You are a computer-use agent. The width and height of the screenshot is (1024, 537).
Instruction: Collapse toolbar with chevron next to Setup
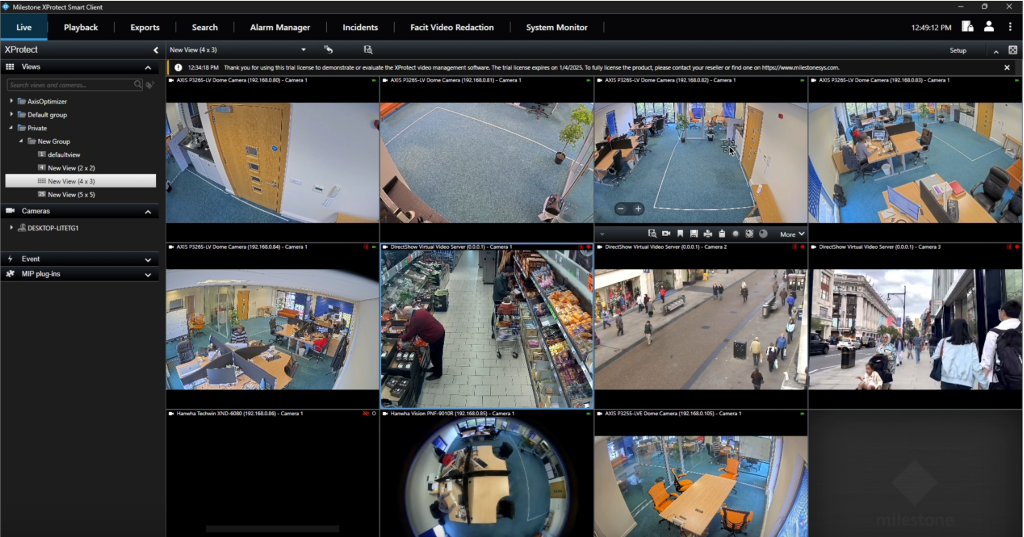pos(996,51)
